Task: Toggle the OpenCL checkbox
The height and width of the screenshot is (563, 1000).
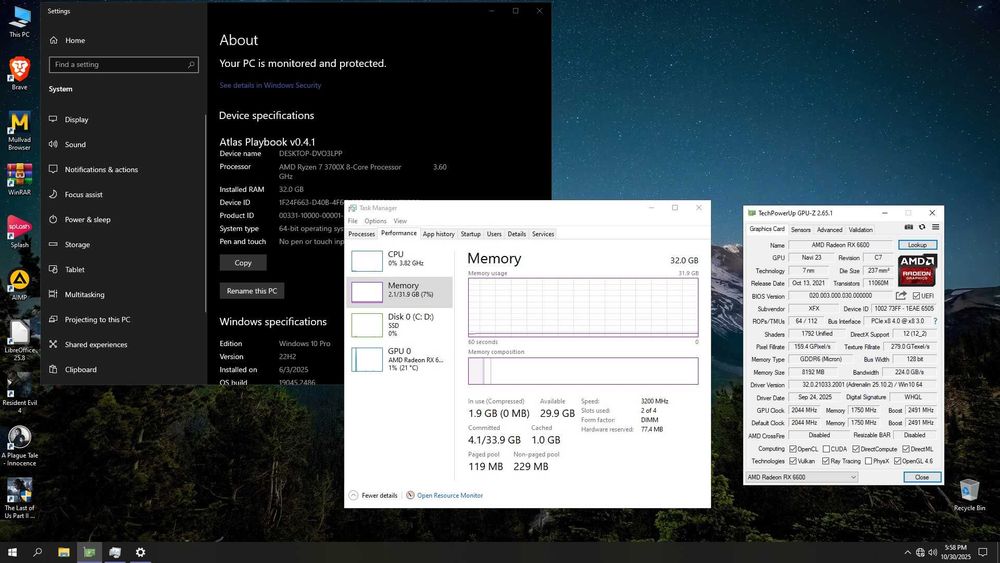Action: [793, 449]
